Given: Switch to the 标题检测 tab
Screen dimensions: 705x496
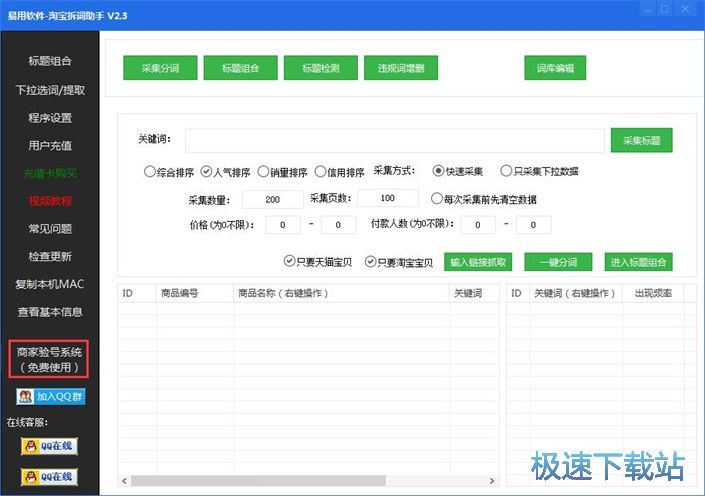Looking at the screenshot, I should click(x=321, y=68).
